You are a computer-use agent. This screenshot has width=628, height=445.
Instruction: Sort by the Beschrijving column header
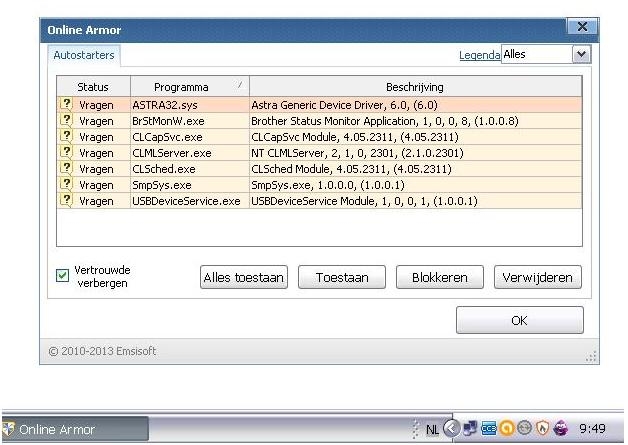(415, 87)
